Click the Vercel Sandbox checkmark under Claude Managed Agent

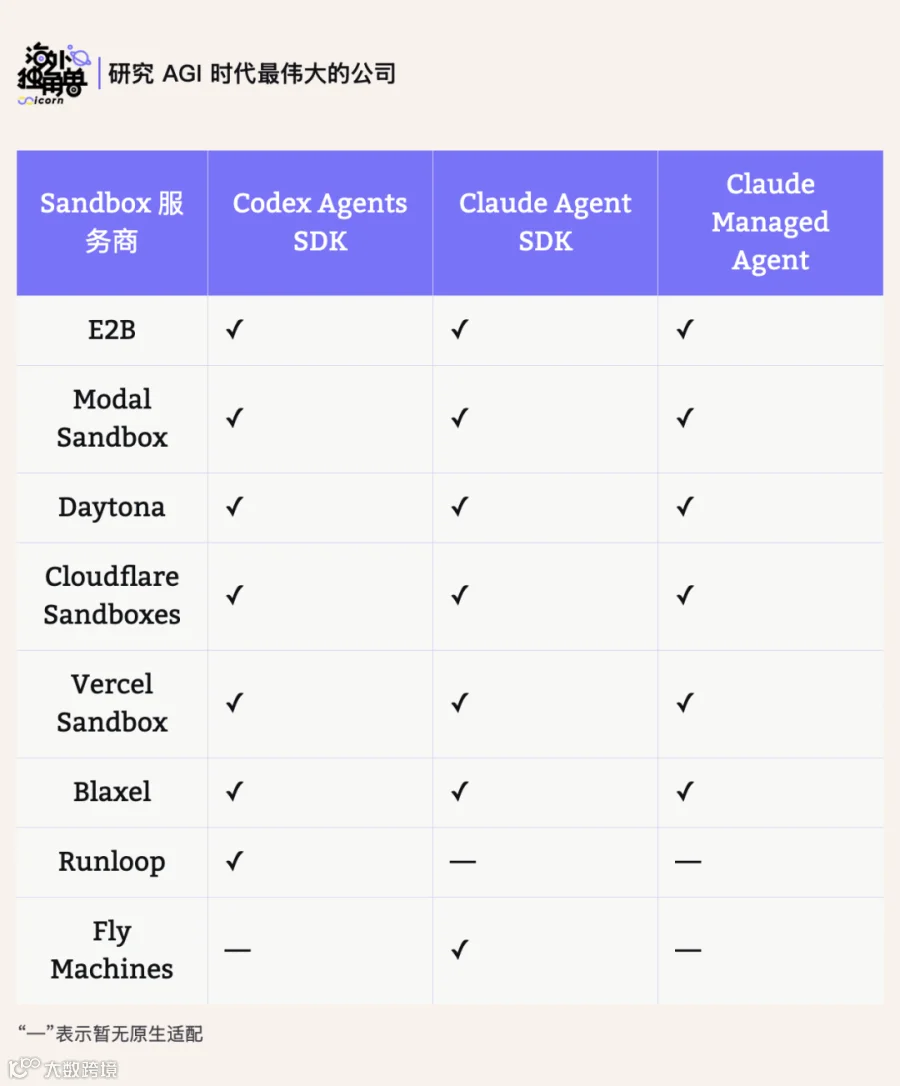(x=685, y=703)
